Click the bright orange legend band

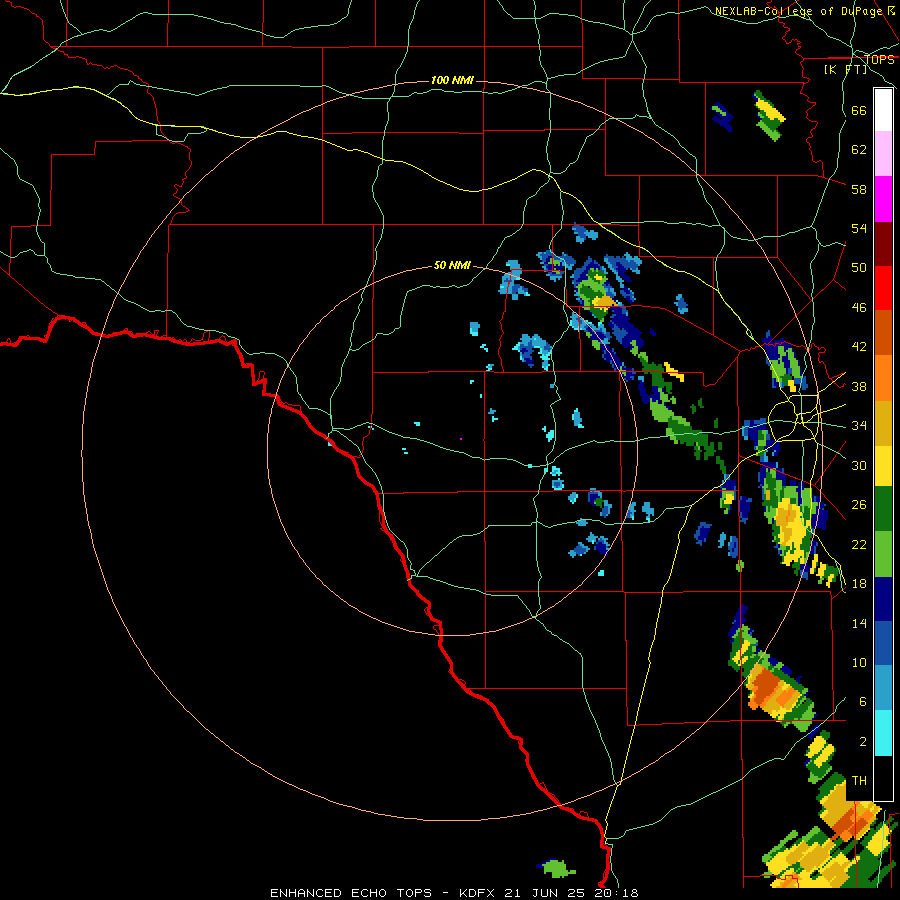click(x=883, y=378)
